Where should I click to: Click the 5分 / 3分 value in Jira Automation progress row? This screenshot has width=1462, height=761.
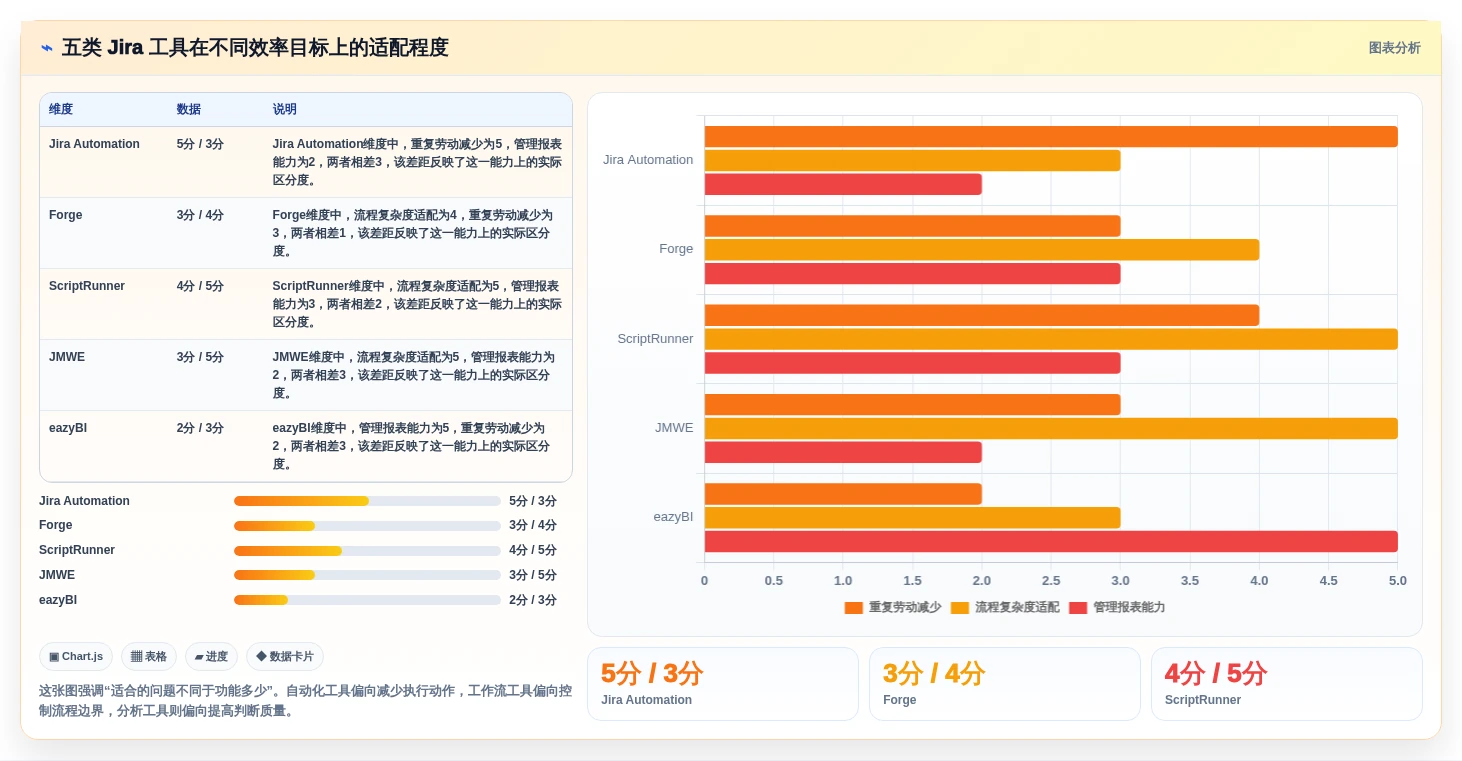click(x=533, y=501)
